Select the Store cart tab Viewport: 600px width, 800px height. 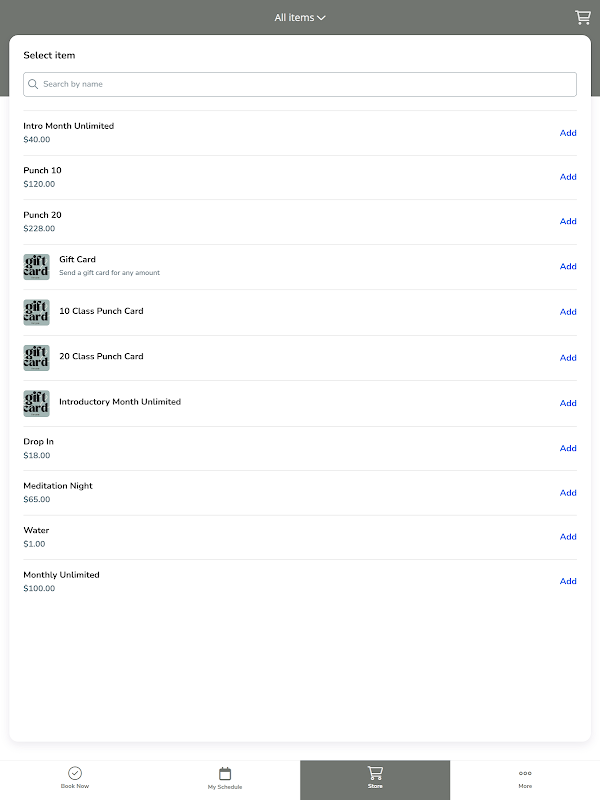375,778
